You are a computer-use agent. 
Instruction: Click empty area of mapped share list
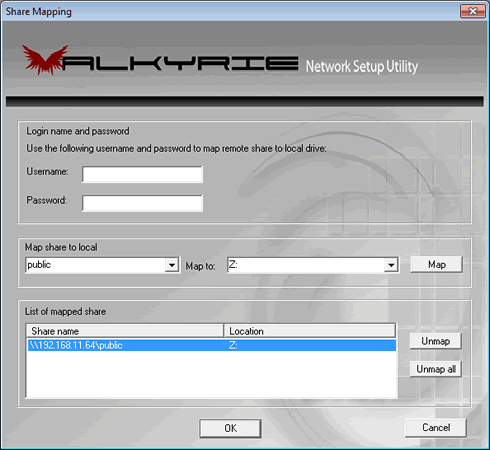pyautogui.click(x=212, y=374)
